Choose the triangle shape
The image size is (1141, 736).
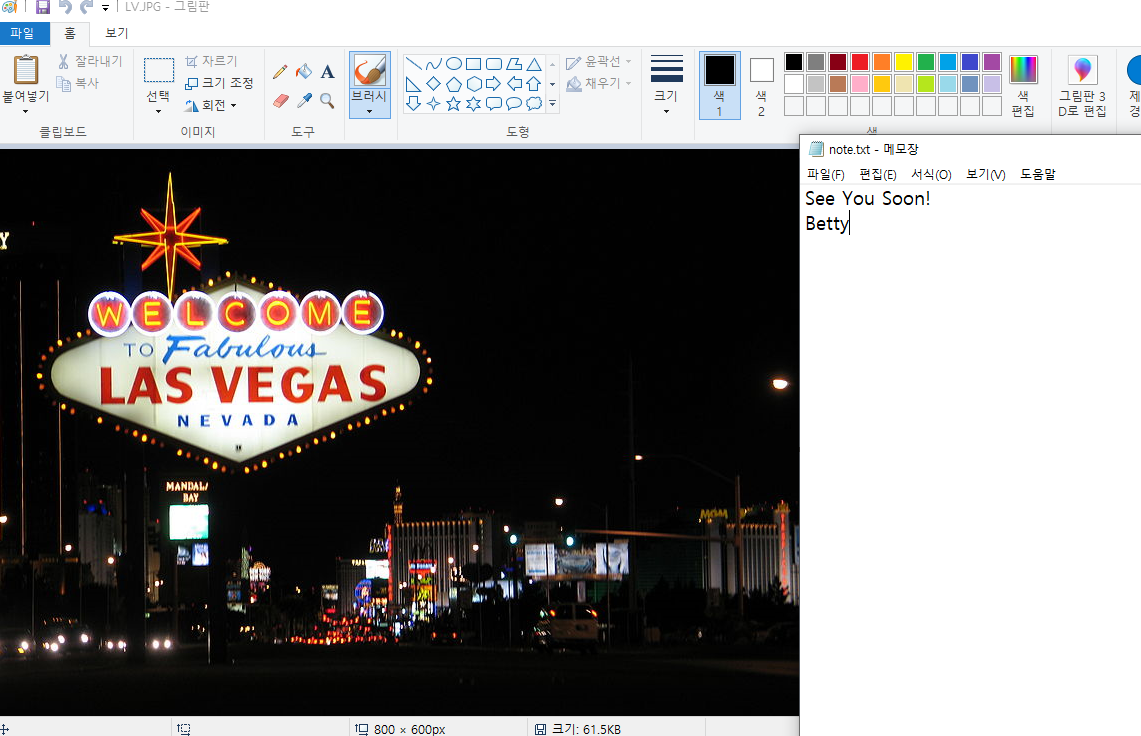(534, 63)
